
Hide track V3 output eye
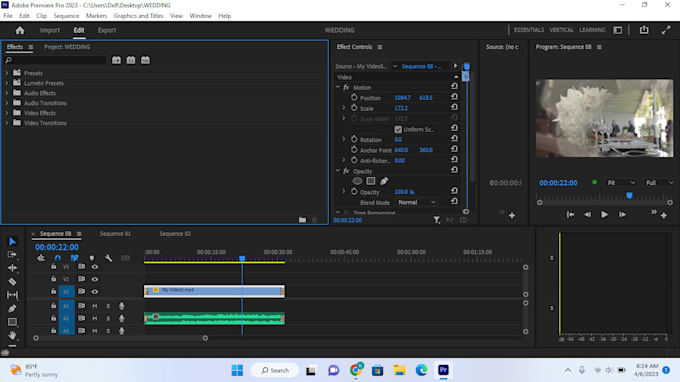(95, 267)
